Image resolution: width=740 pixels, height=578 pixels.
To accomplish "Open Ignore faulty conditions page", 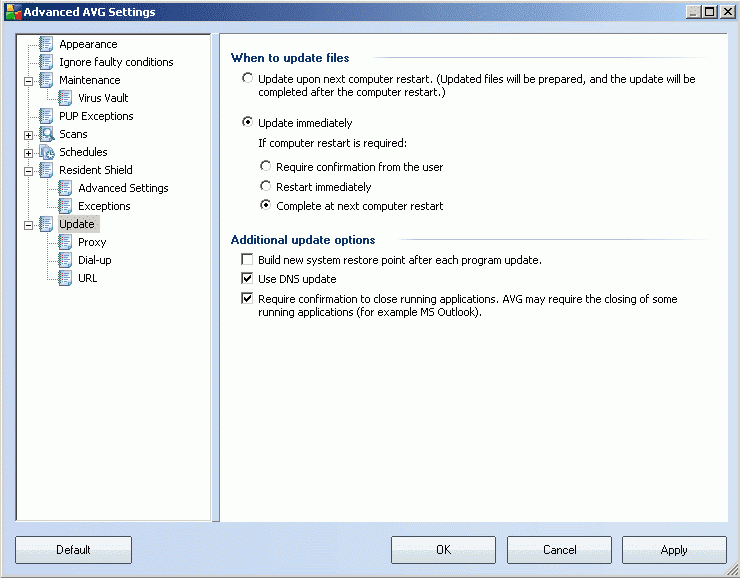I will tap(116, 62).
